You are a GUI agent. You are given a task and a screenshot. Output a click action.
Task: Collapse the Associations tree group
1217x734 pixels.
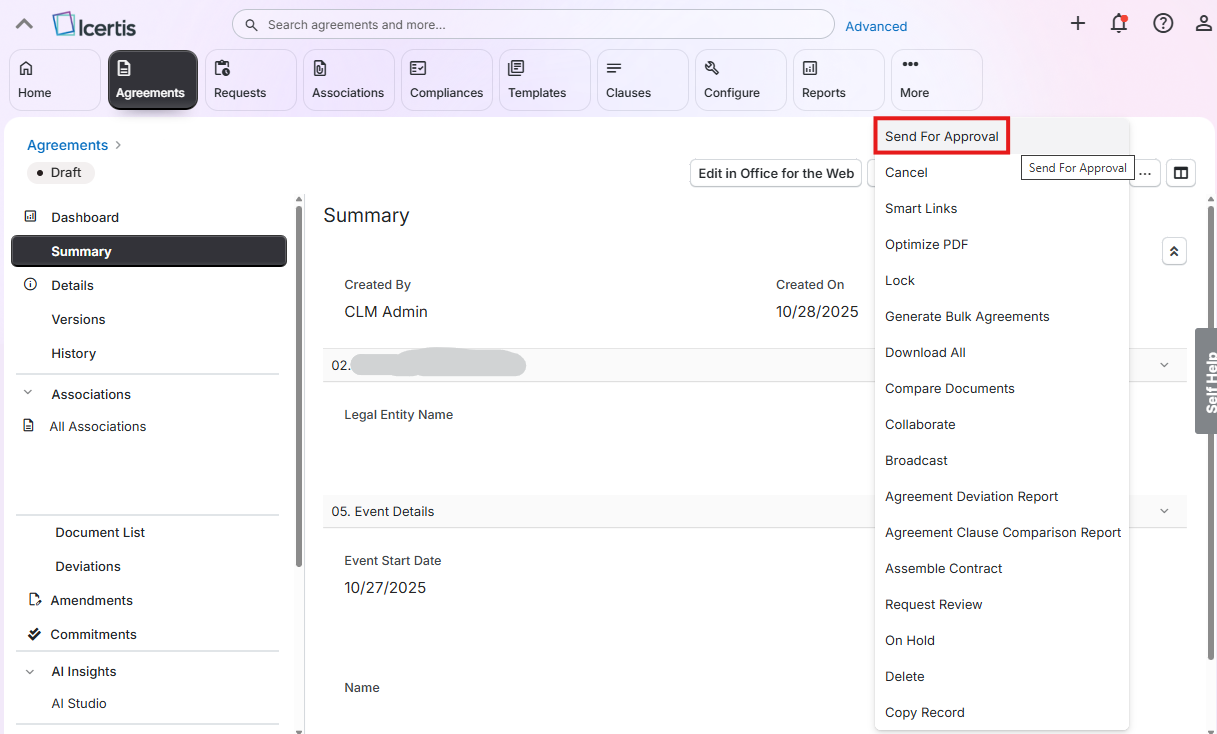[x=28, y=394]
